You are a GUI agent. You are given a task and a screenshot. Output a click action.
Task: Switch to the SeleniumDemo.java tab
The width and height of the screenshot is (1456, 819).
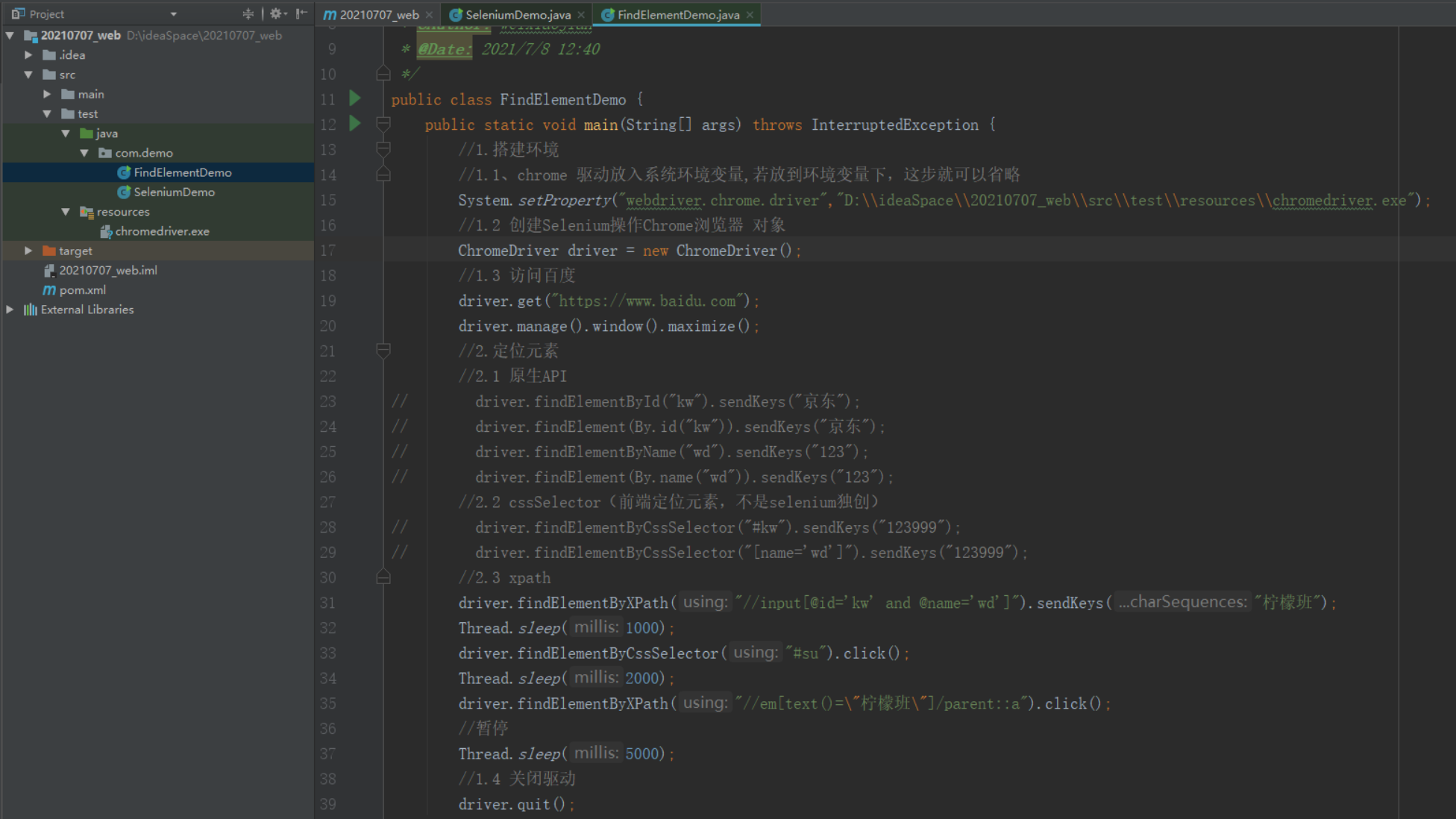click(x=517, y=14)
